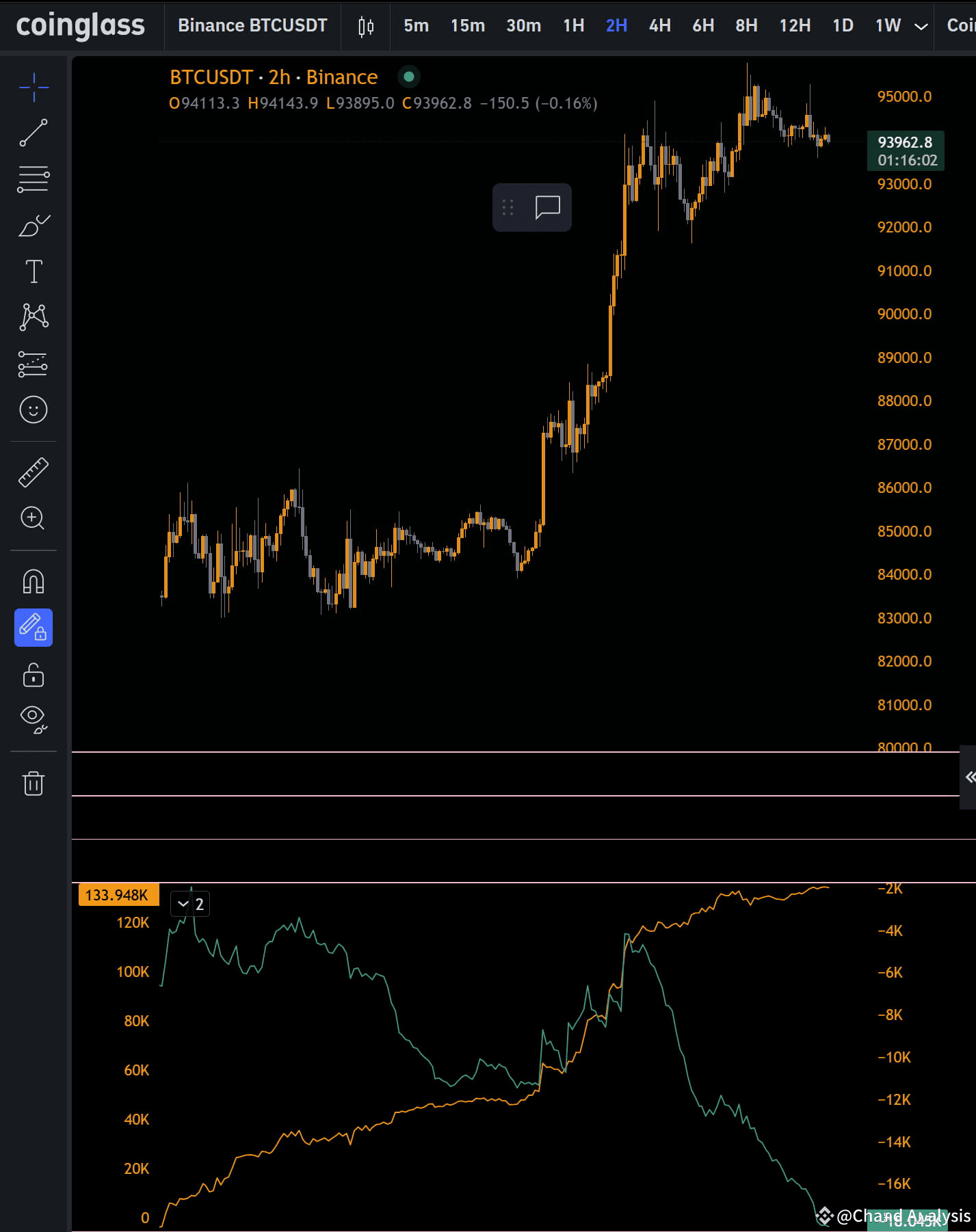The width and height of the screenshot is (976, 1232).
Task: Click the 85000.0 price axis label
Action: pyautogui.click(x=904, y=531)
